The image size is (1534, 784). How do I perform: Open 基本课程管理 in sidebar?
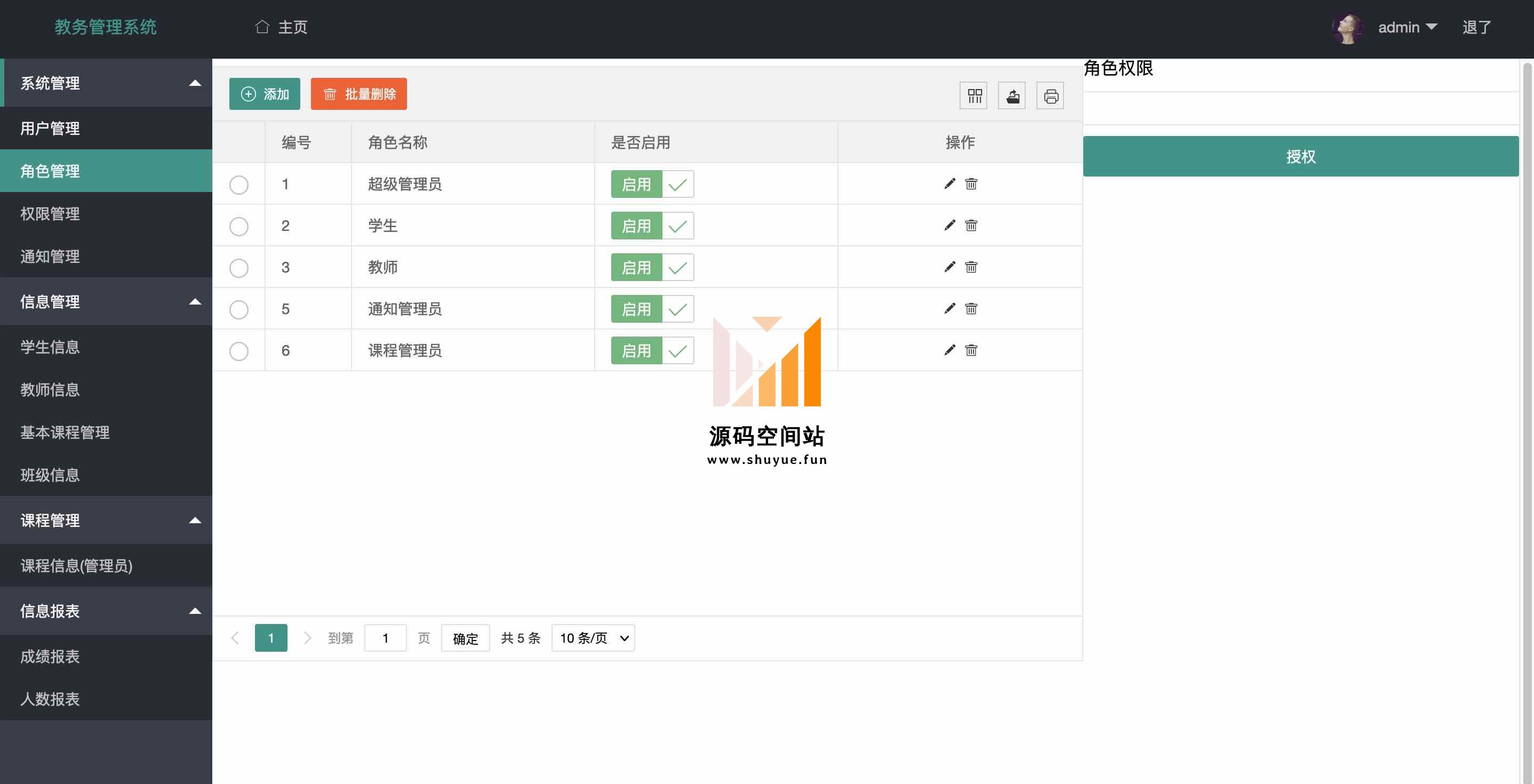pyautogui.click(x=106, y=433)
